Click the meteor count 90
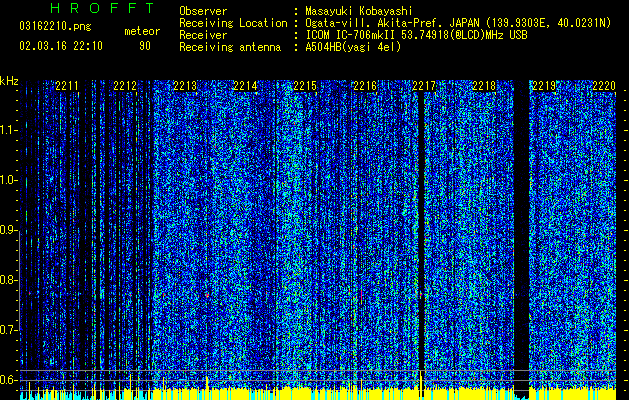The height and width of the screenshot is (400, 629). point(145,46)
